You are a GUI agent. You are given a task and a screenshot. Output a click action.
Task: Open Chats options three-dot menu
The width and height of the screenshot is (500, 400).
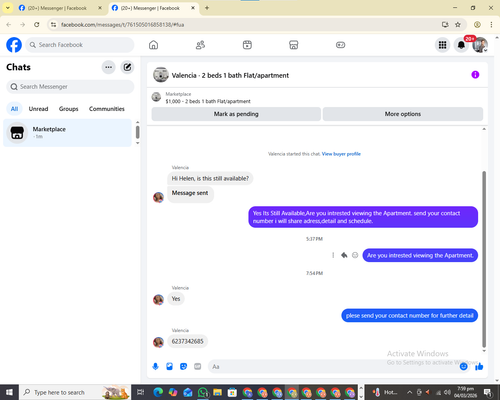pos(108,67)
